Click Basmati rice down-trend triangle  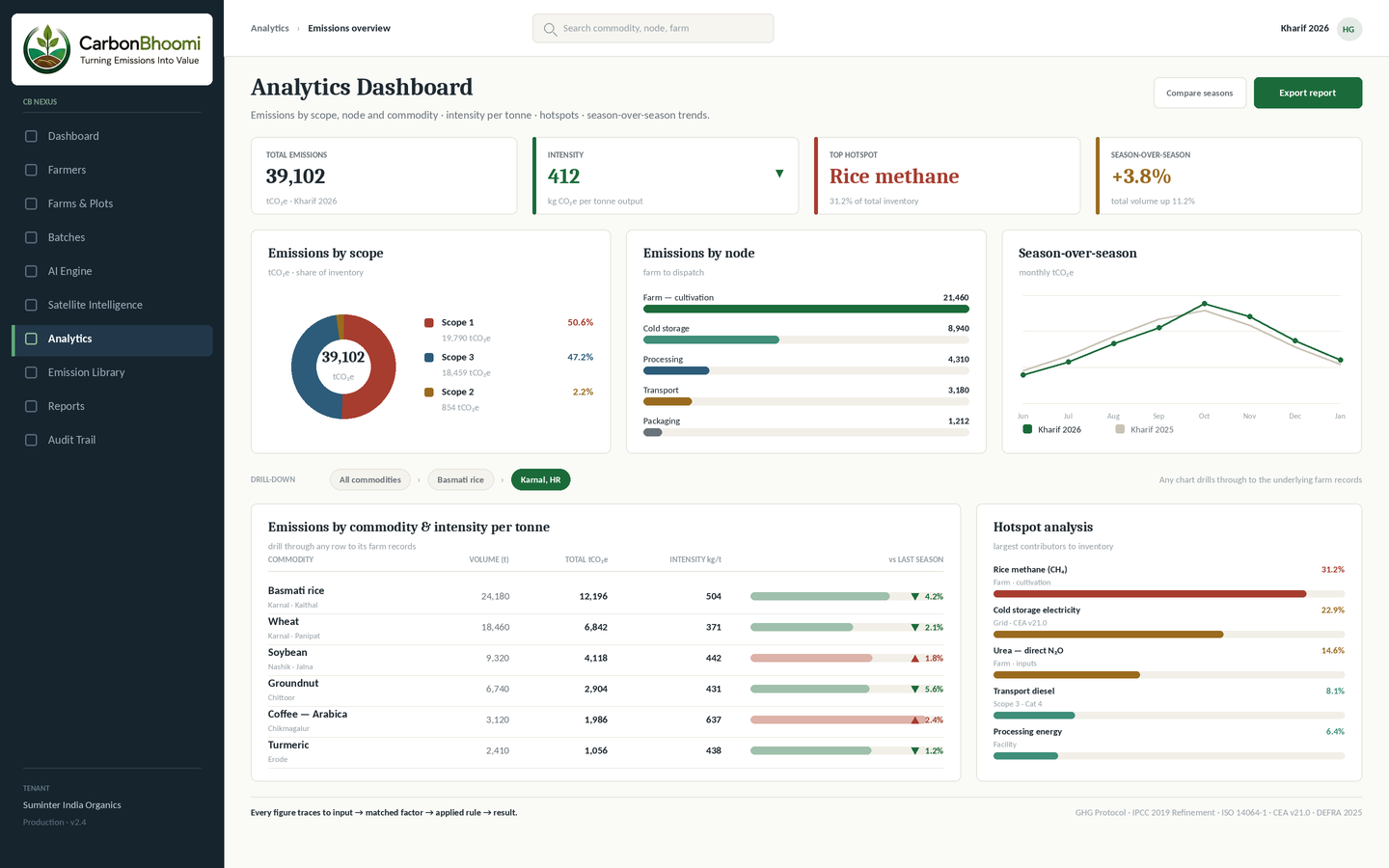pyautogui.click(x=915, y=596)
